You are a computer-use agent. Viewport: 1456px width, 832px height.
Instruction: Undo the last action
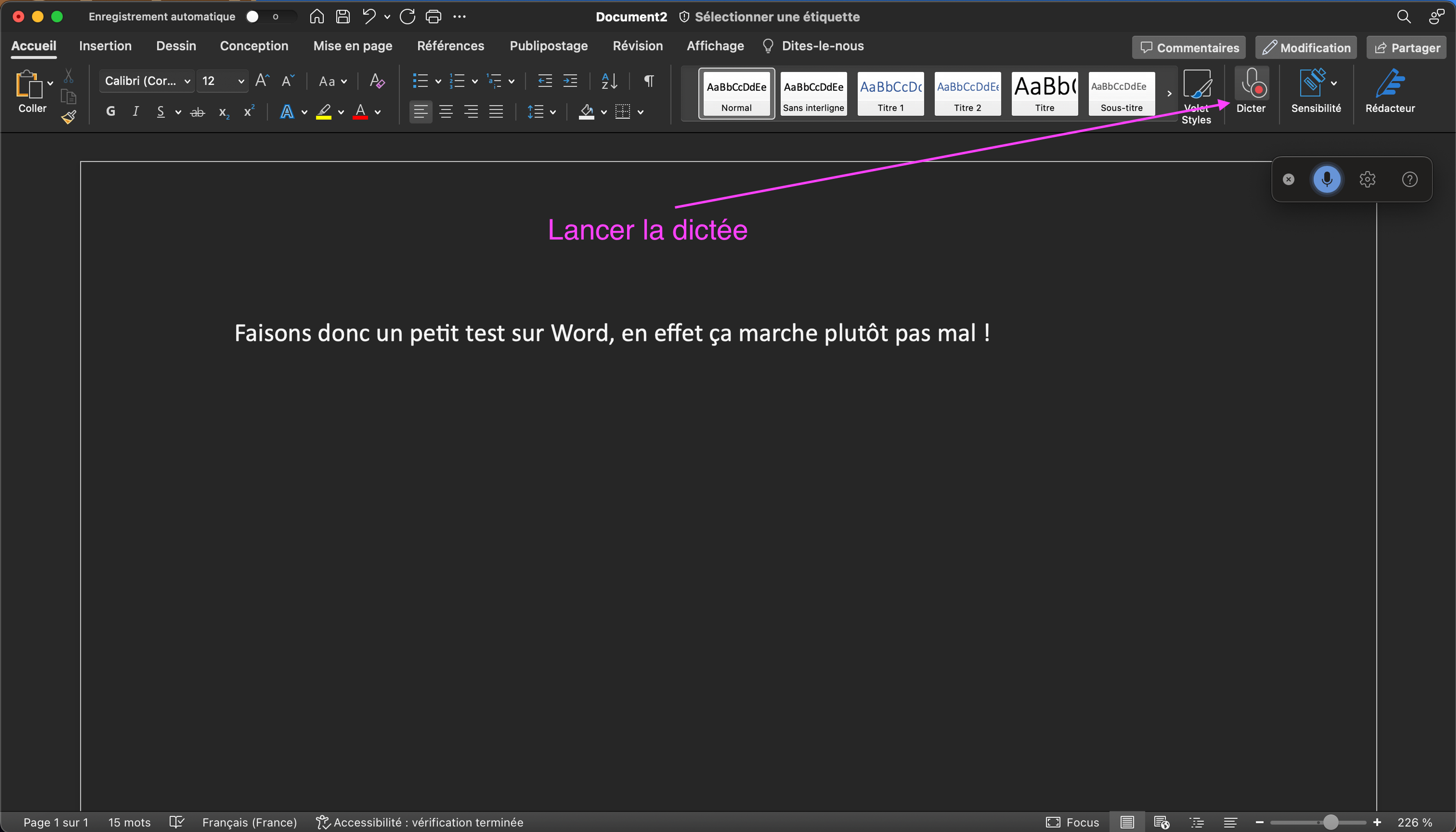[369, 17]
